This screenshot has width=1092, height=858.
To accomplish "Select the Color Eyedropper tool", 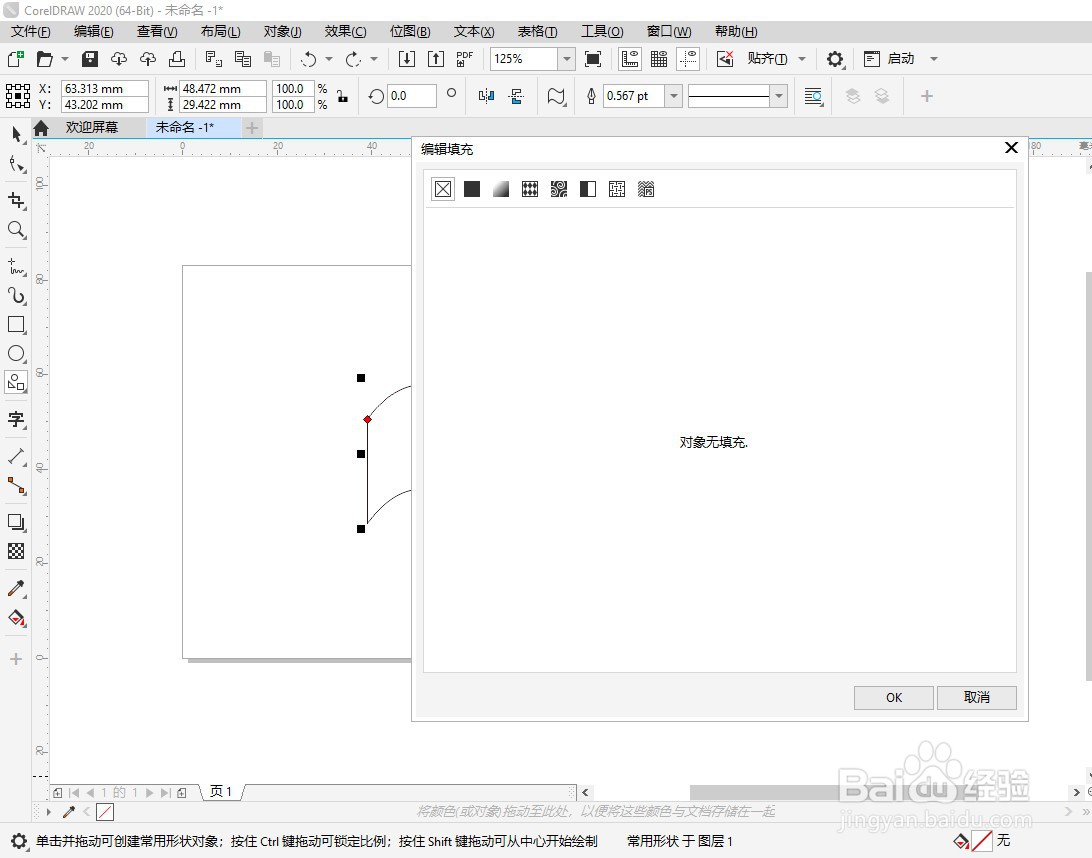I will click(x=16, y=588).
